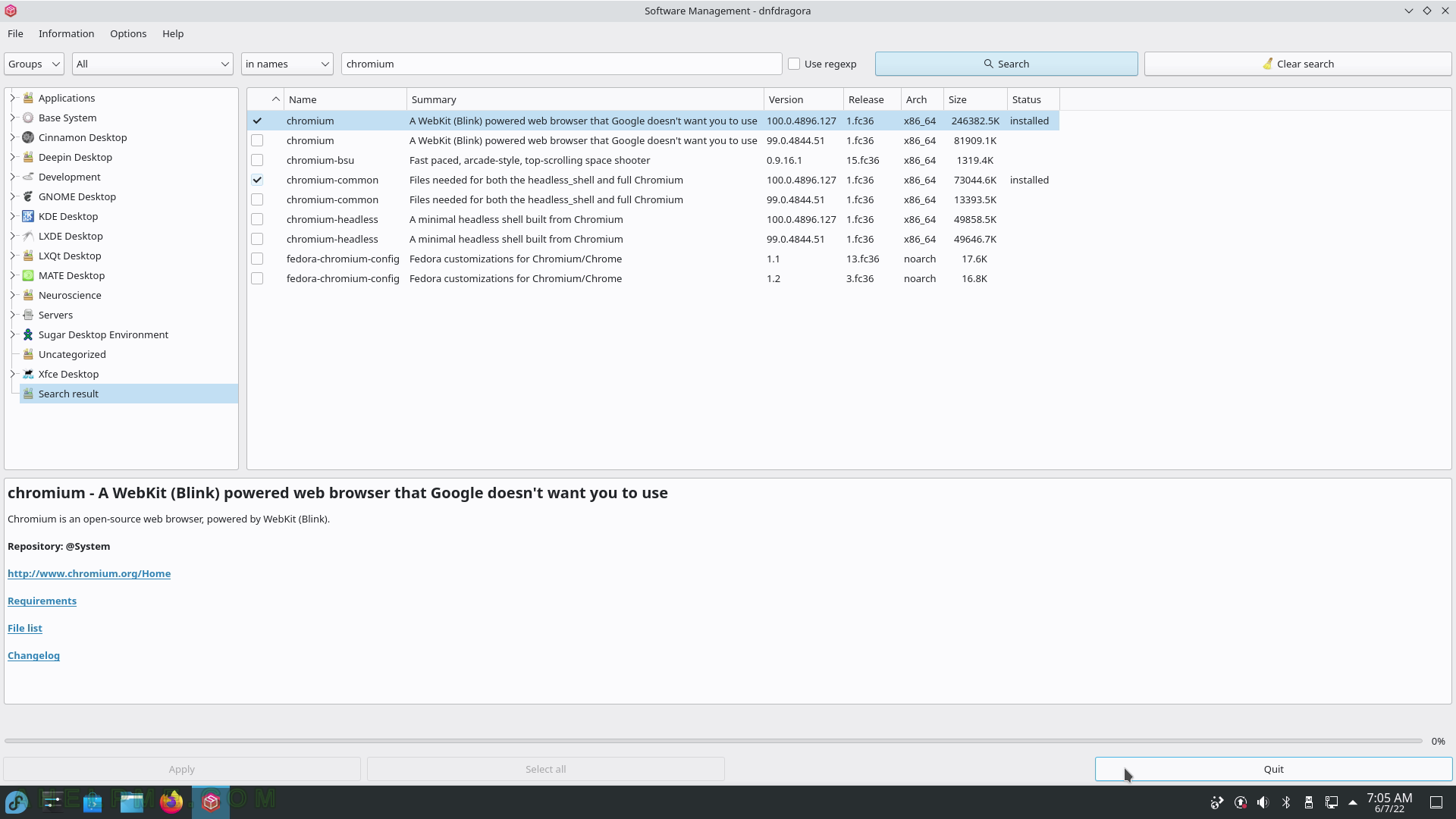Launch the Discover software store from the taskbar
The width and height of the screenshot is (1456, 819).
93,802
